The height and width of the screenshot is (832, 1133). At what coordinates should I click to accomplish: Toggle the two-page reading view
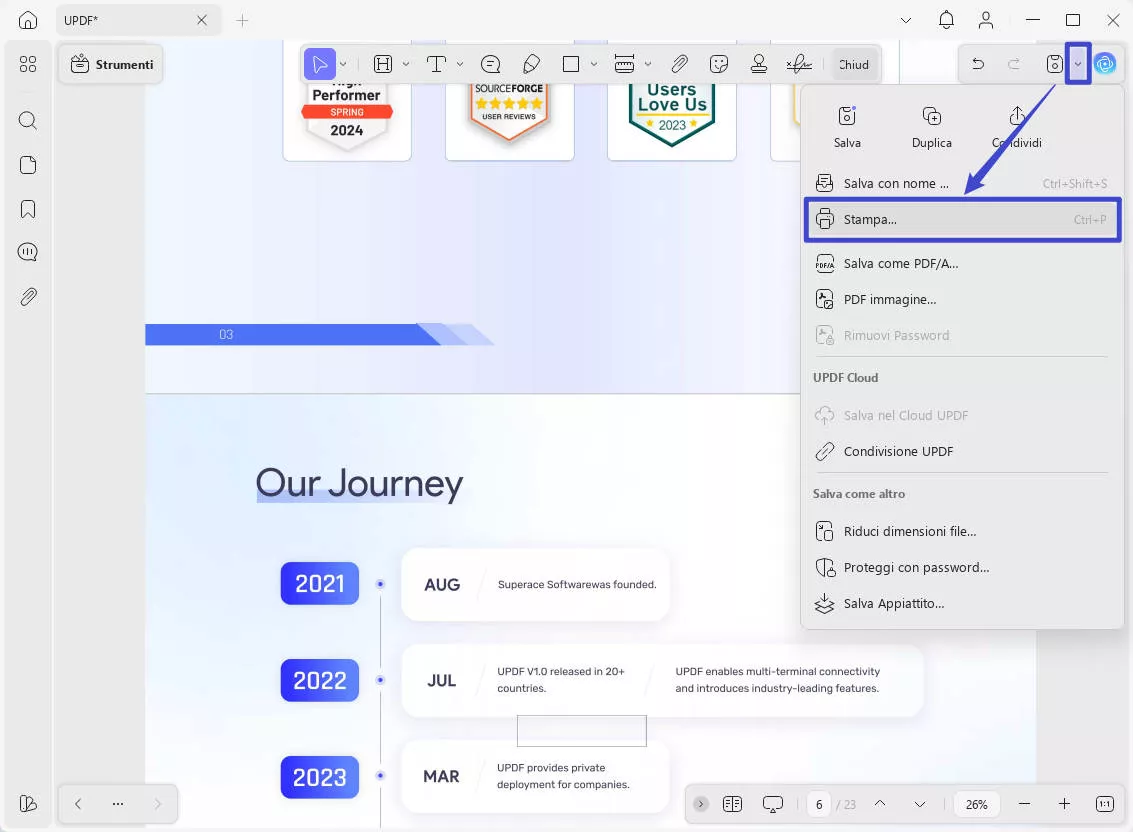[x=732, y=804]
